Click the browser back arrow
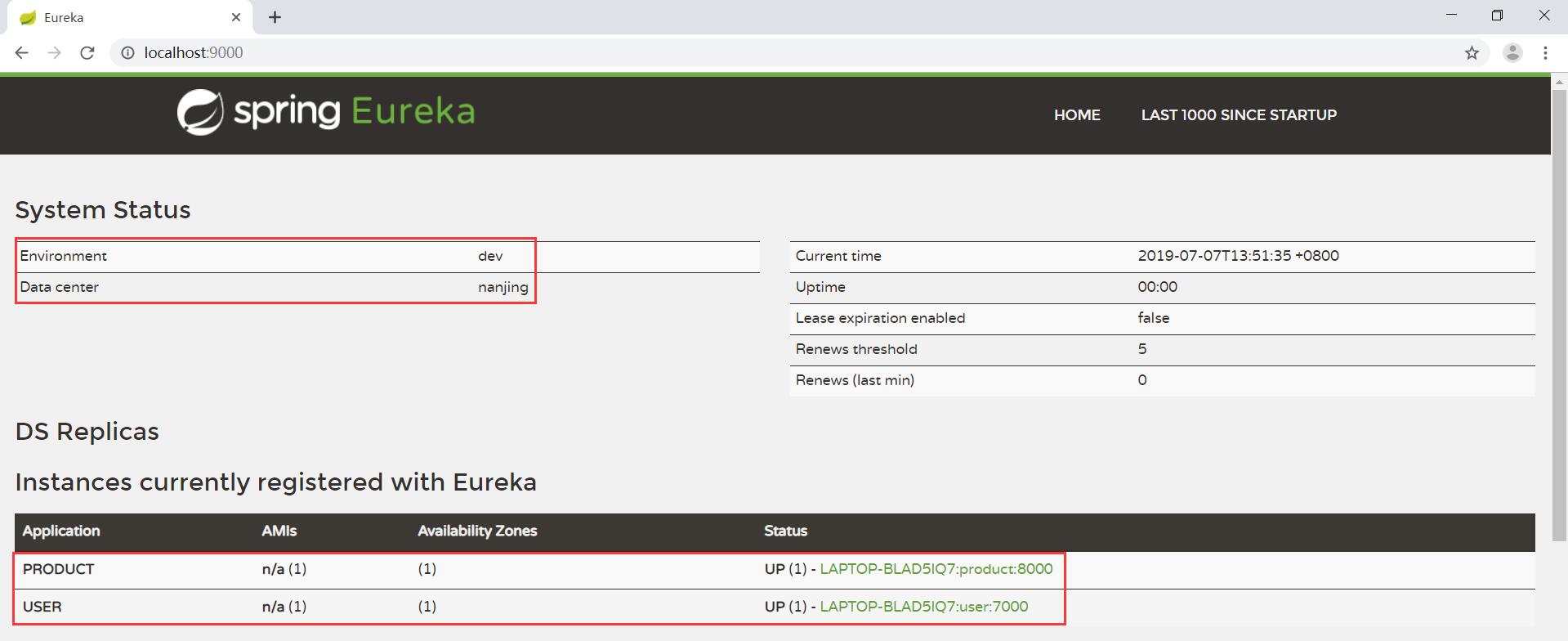This screenshot has height=641, width=1568. pos(22,53)
